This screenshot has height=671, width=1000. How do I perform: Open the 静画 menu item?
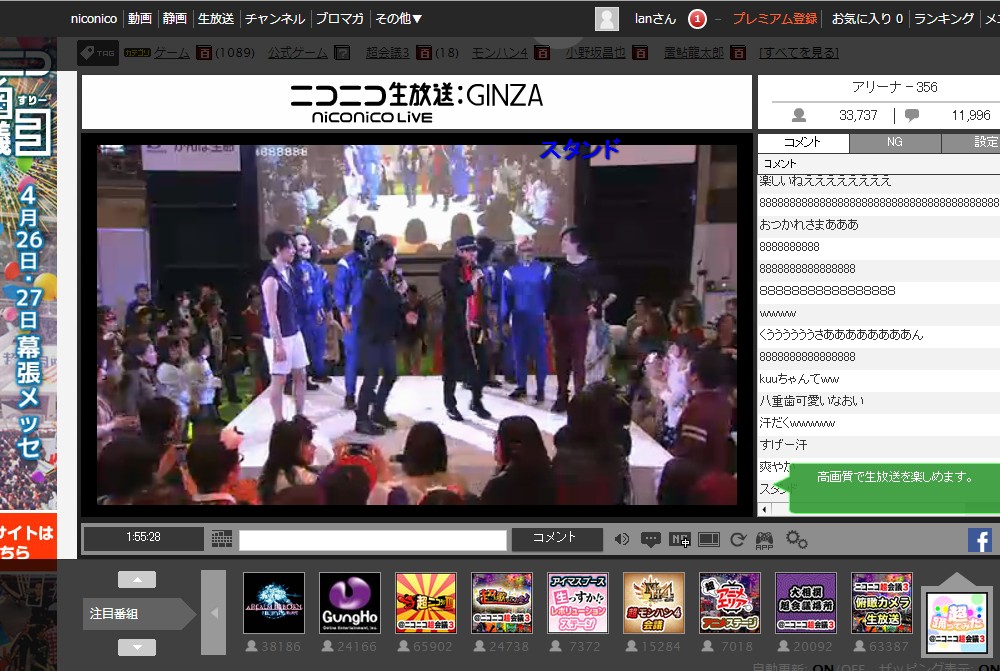point(174,18)
